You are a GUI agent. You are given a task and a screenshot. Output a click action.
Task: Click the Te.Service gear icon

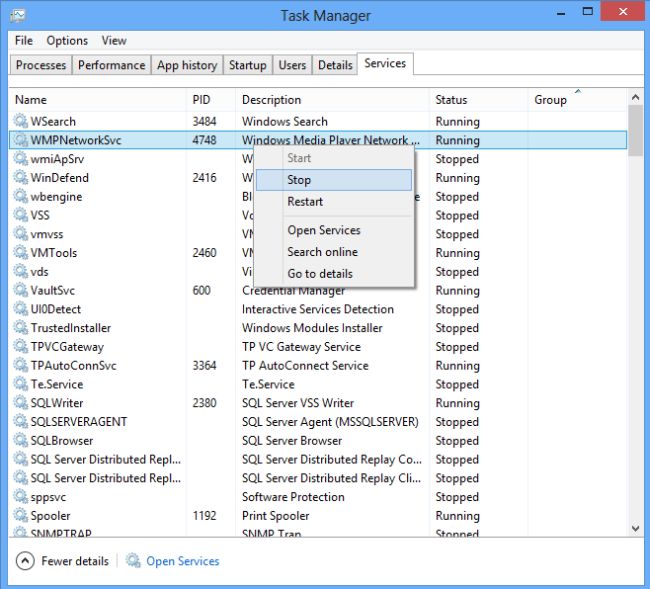click(x=20, y=384)
